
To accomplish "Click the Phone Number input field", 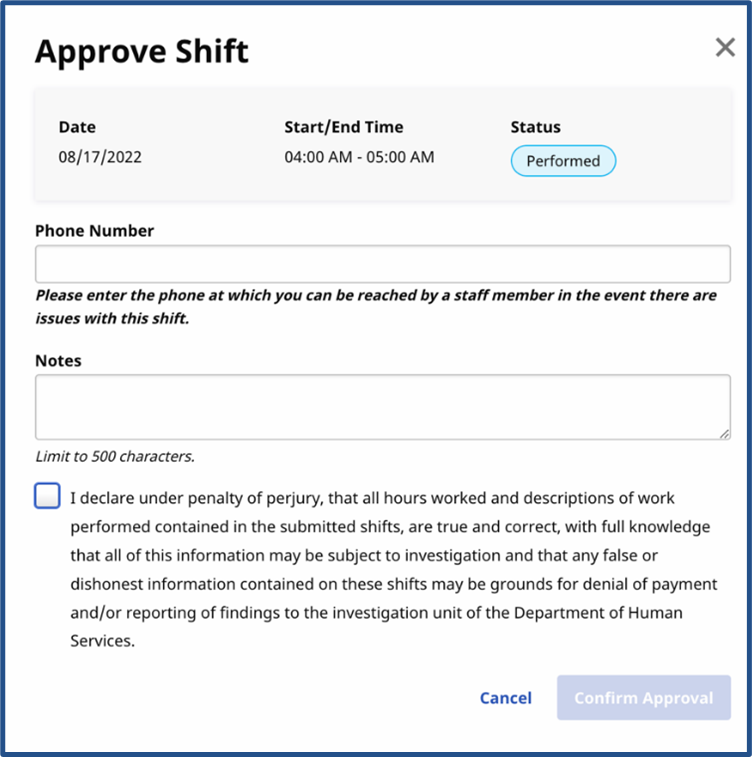I will pyautogui.click(x=382, y=265).
